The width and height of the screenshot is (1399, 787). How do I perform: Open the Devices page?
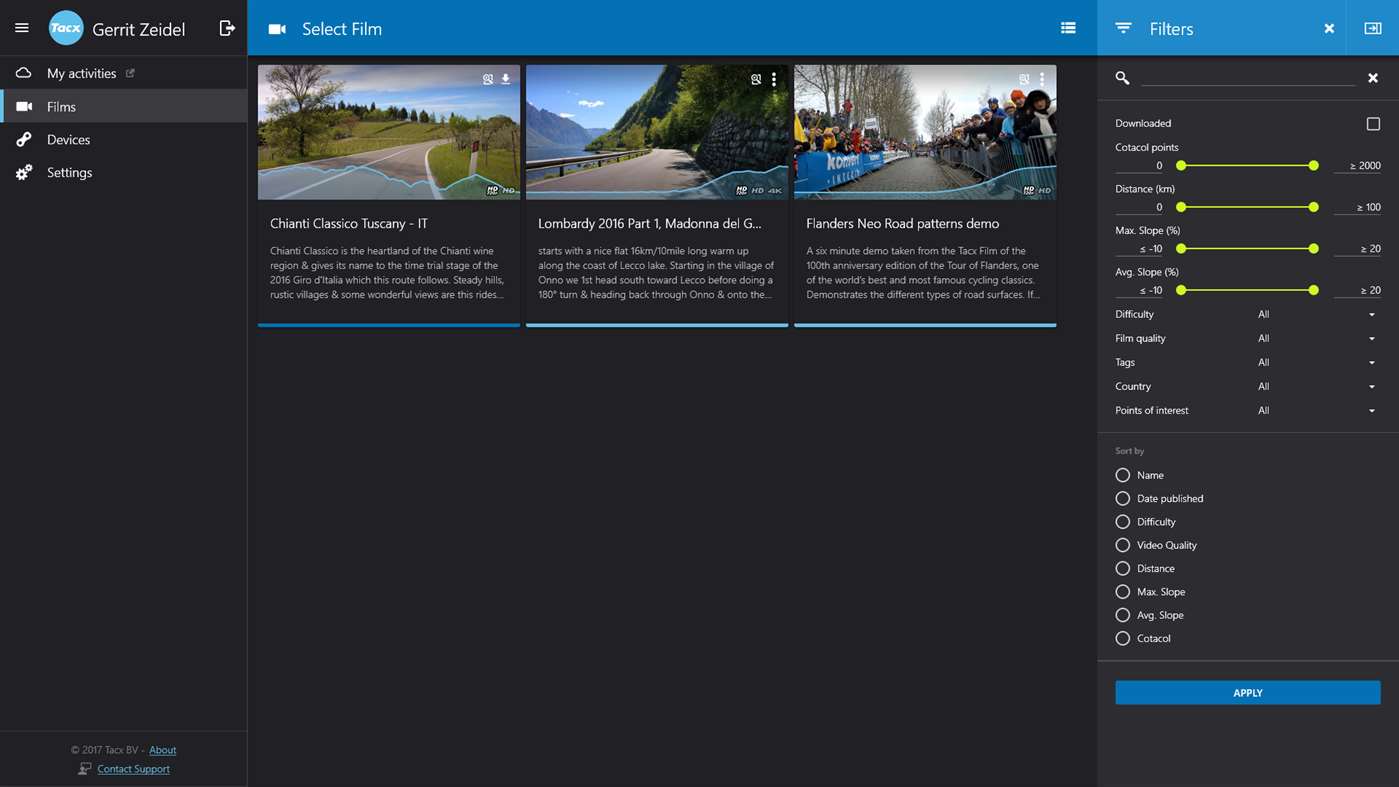[x=124, y=139]
